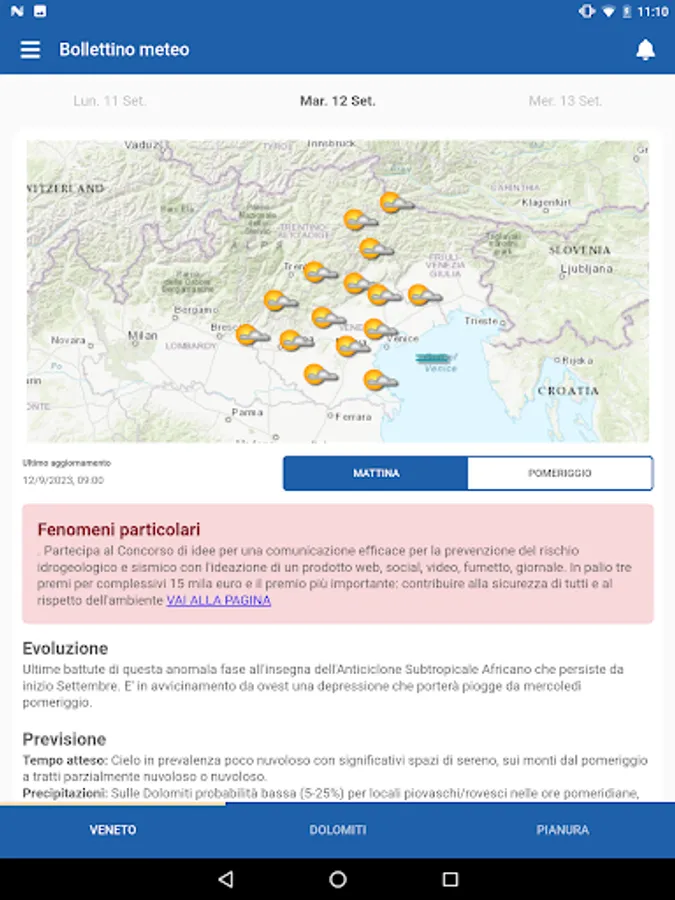The image size is (675, 900).
Task: Tap the weather icon just above Ferrara
Action: click(x=320, y=374)
